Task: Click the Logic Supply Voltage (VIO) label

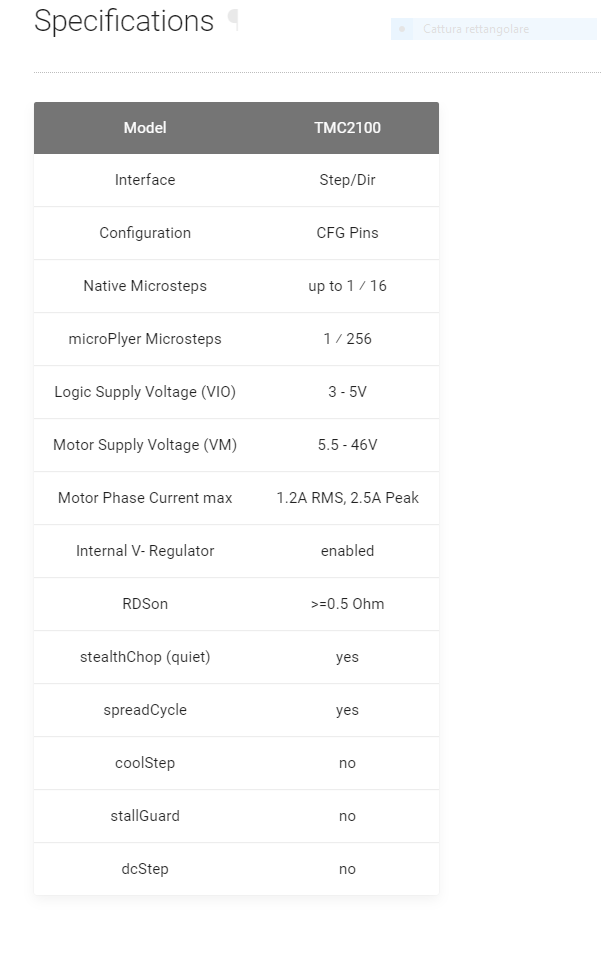Action: pos(145,392)
